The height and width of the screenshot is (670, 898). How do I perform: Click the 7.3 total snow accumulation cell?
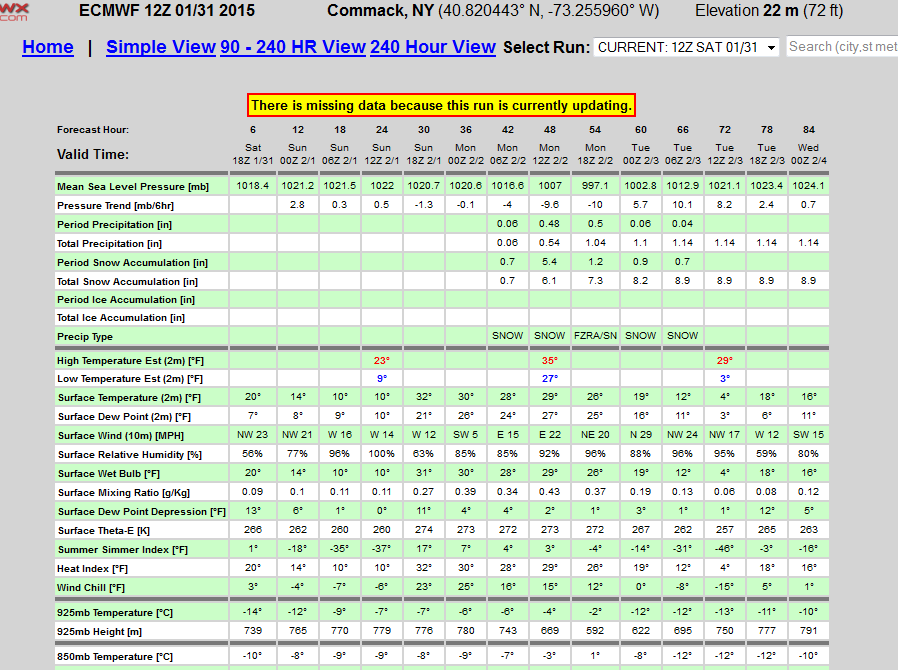[x=595, y=281]
